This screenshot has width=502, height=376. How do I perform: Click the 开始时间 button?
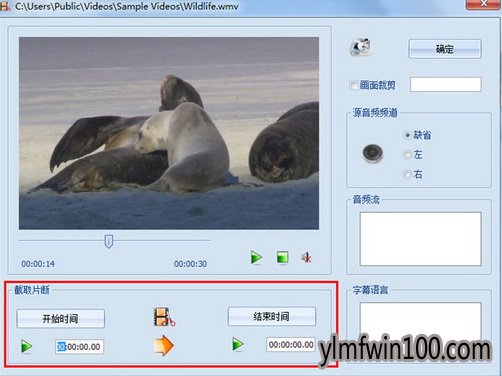click(61, 319)
